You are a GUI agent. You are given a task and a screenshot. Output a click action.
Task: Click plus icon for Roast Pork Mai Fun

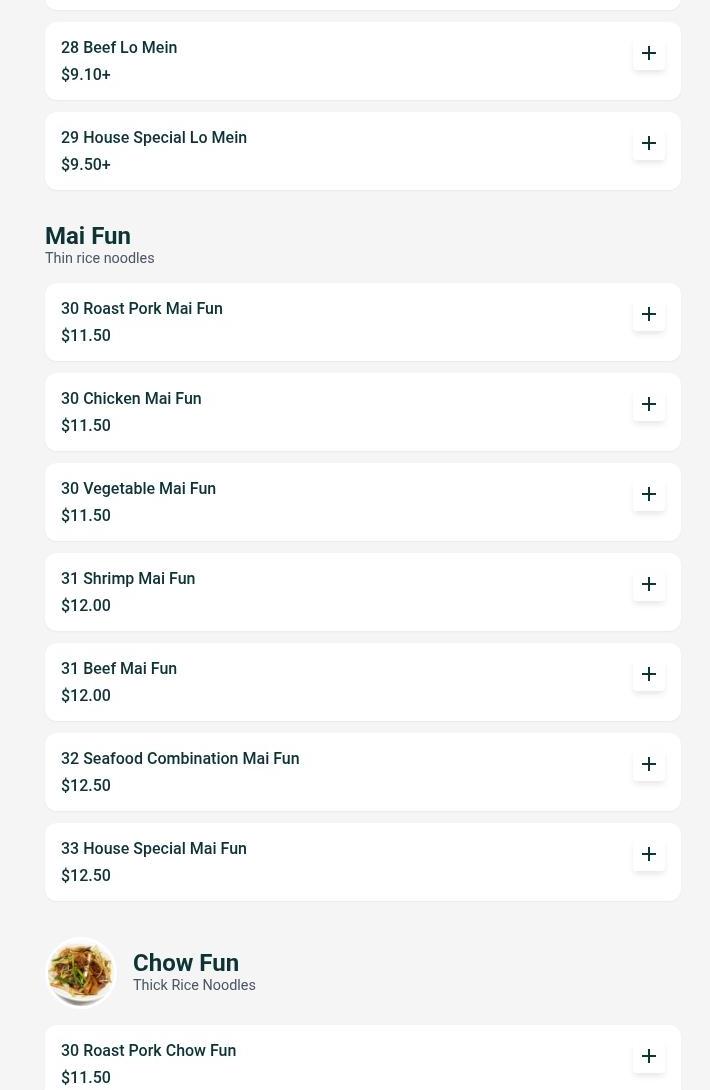(x=649, y=314)
